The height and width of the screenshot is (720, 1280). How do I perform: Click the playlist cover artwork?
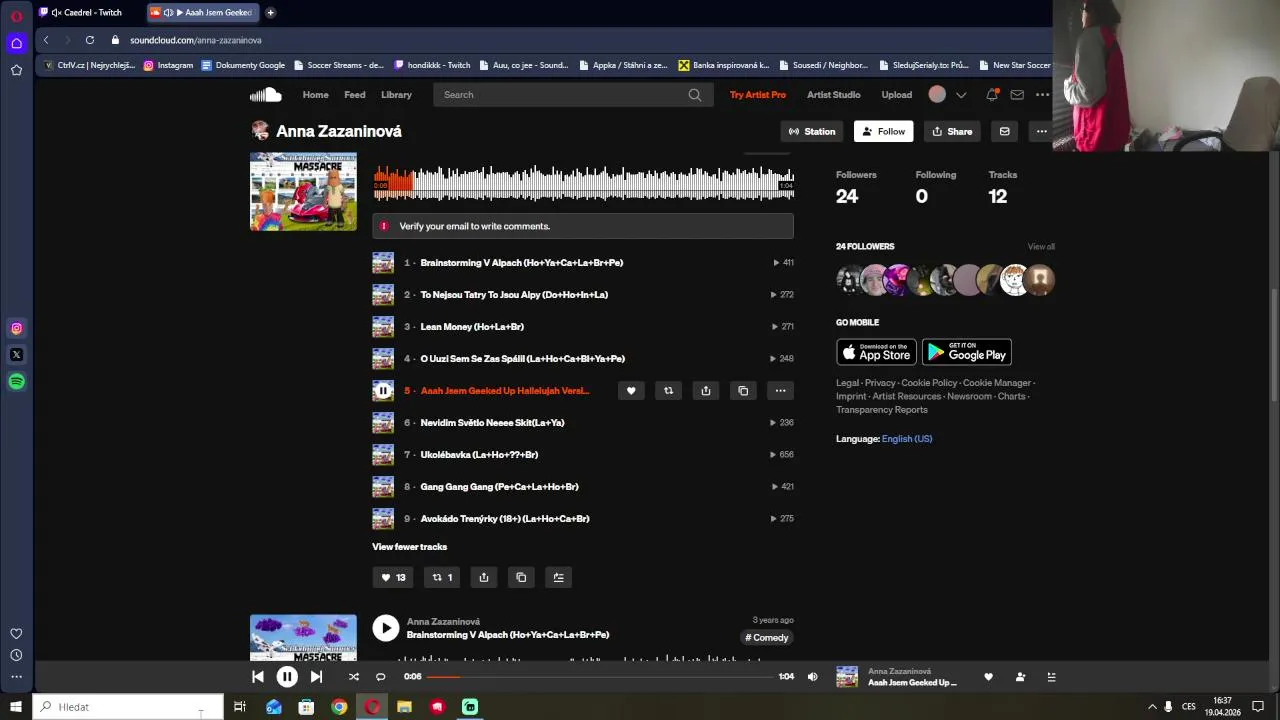[x=303, y=191]
